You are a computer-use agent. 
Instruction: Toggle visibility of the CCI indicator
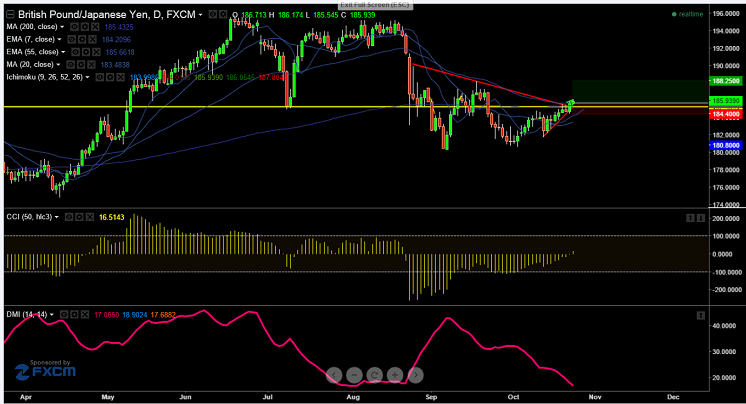69,217
